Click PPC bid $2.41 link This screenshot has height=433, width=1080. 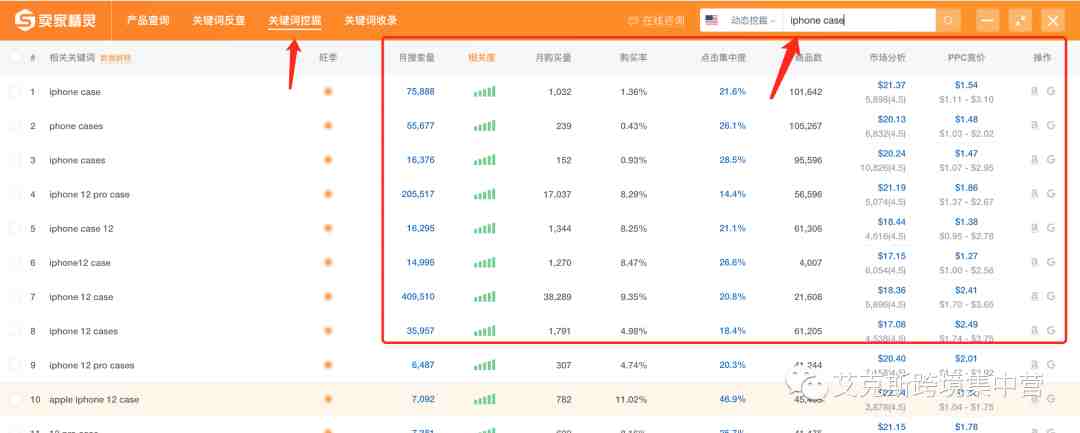click(966, 291)
